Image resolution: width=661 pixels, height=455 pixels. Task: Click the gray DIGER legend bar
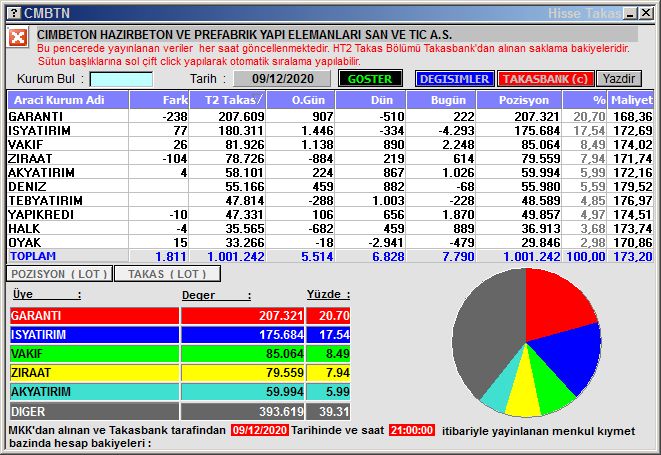pos(94,411)
